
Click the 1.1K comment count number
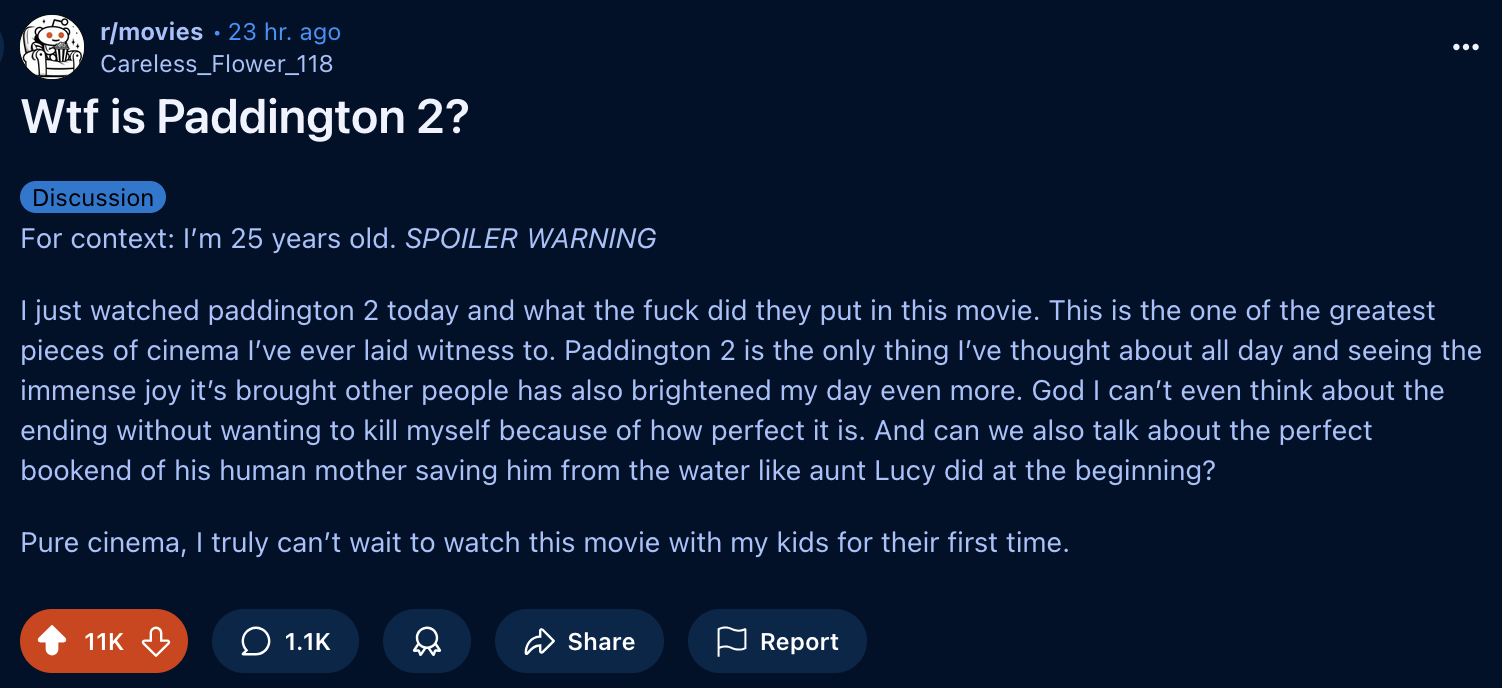coord(307,641)
